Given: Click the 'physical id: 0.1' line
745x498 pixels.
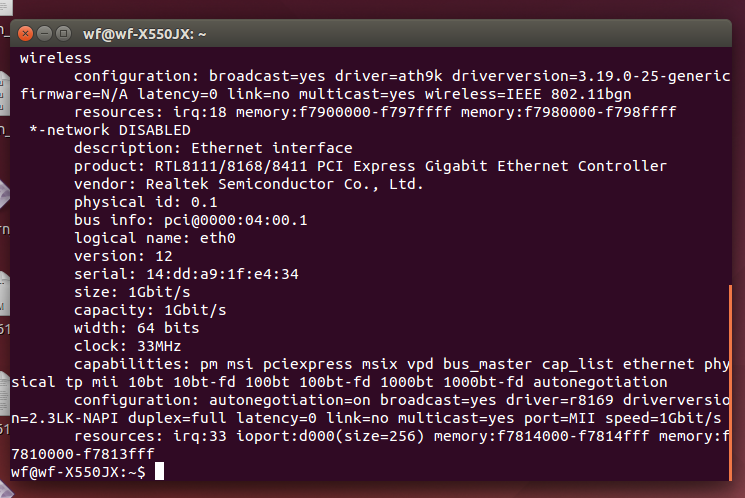Looking at the screenshot, I should [x=145, y=202].
